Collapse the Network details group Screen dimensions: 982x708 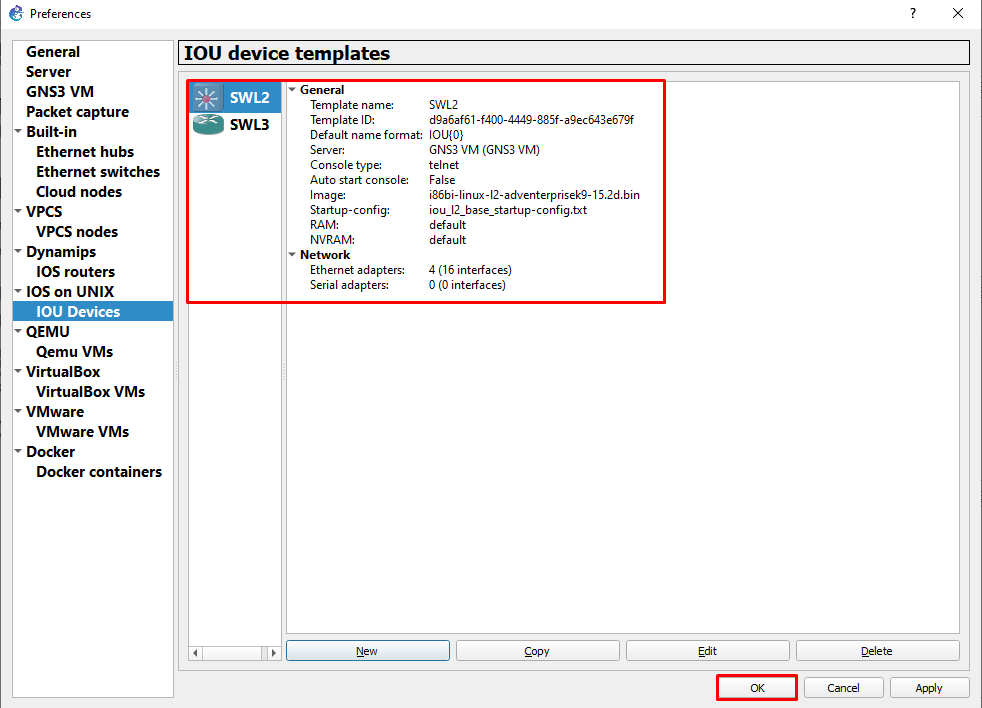tap(292, 254)
